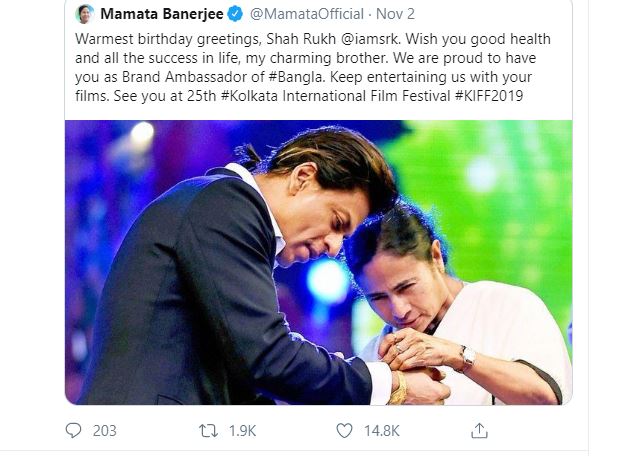619x456 pixels.
Task: Click the @MamataOfficial handle
Action: click(307, 14)
